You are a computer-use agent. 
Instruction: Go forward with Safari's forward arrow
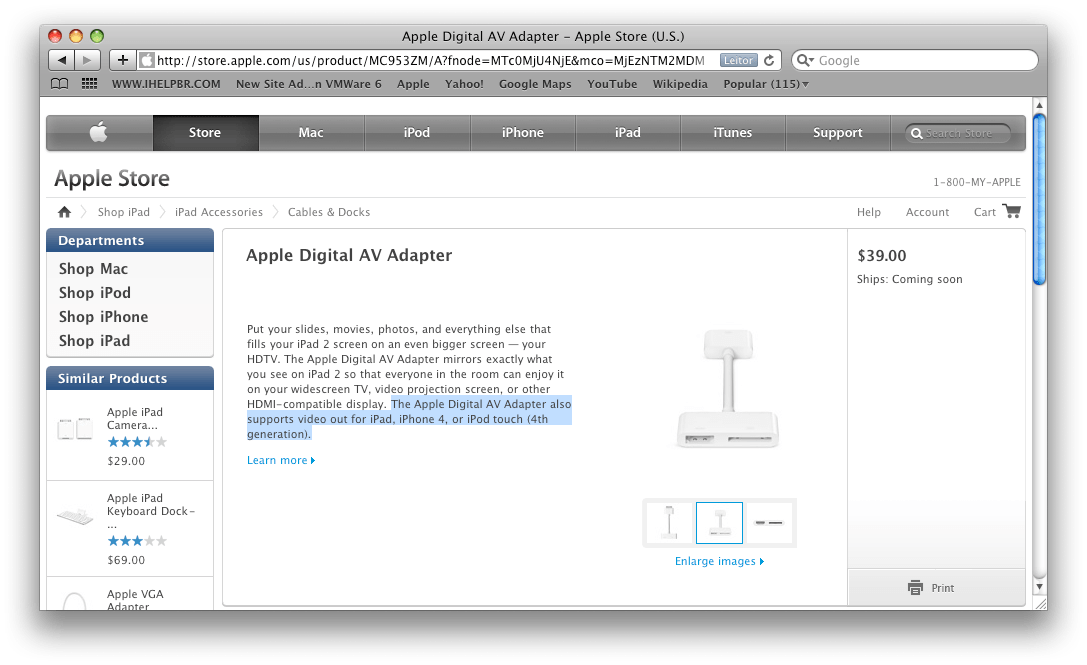[x=87, y=60]
